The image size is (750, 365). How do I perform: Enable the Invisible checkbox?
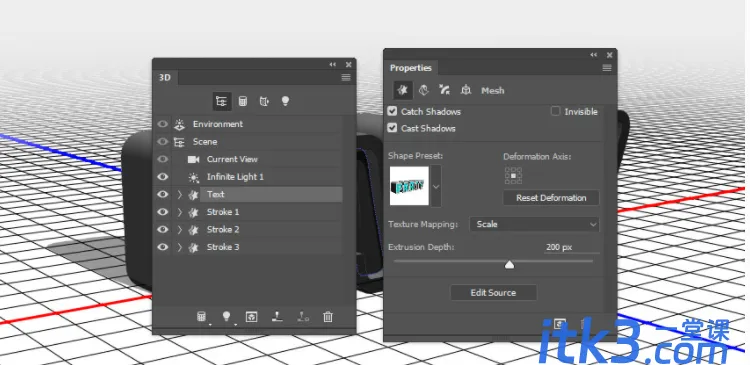pyautogui.click(x=555, y=111)
